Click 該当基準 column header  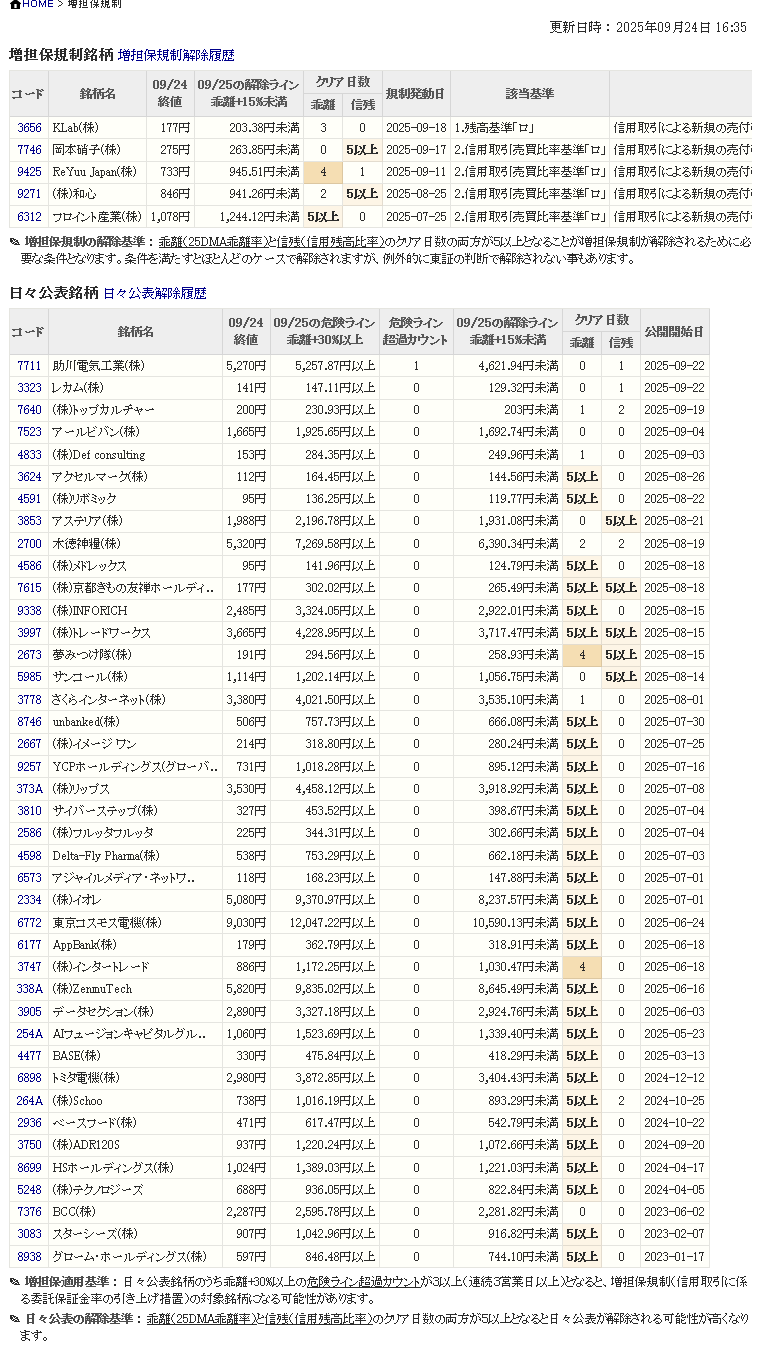pos(529,93)
